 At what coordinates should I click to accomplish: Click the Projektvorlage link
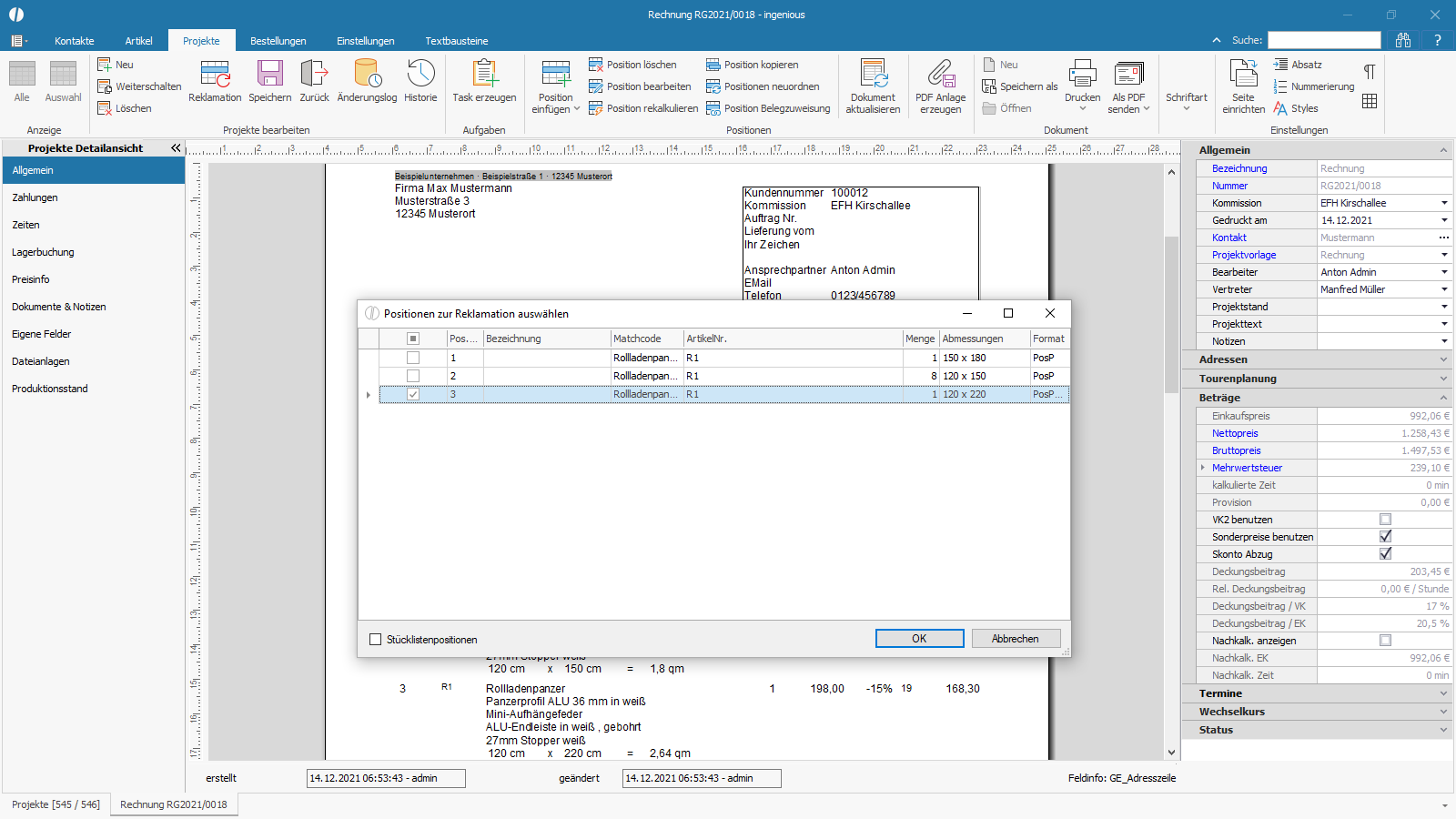[1244, 255]
